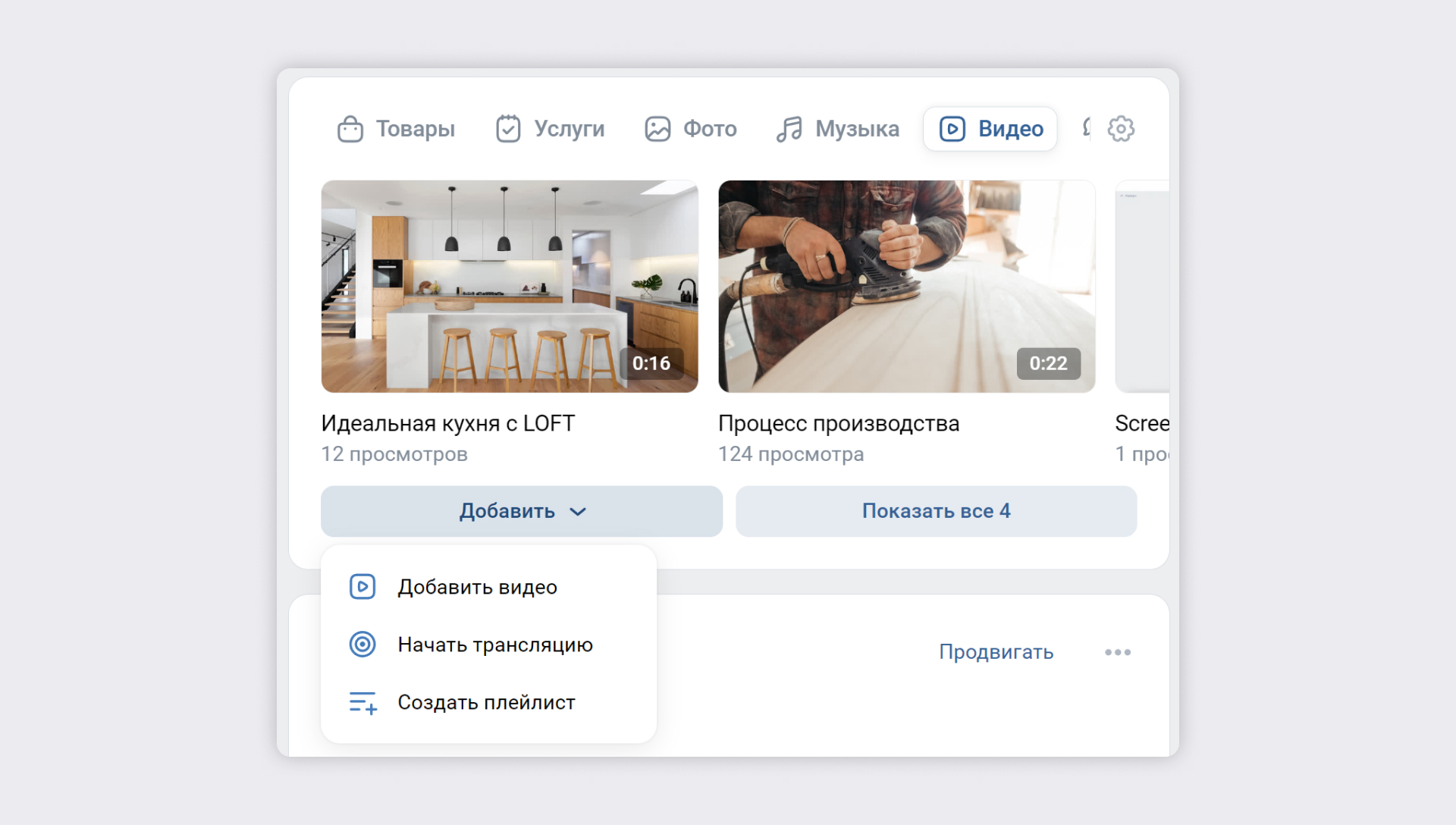Open section settings via the gear icon
This screenshot has width=1456, height=825.
click(x=1121, y=129)
